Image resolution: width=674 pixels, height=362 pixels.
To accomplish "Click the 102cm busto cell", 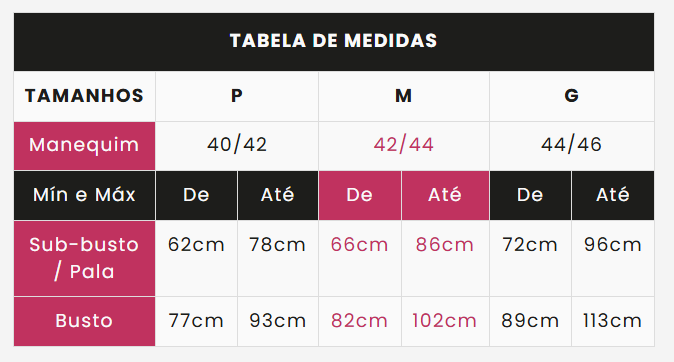I will pos(445,321).
